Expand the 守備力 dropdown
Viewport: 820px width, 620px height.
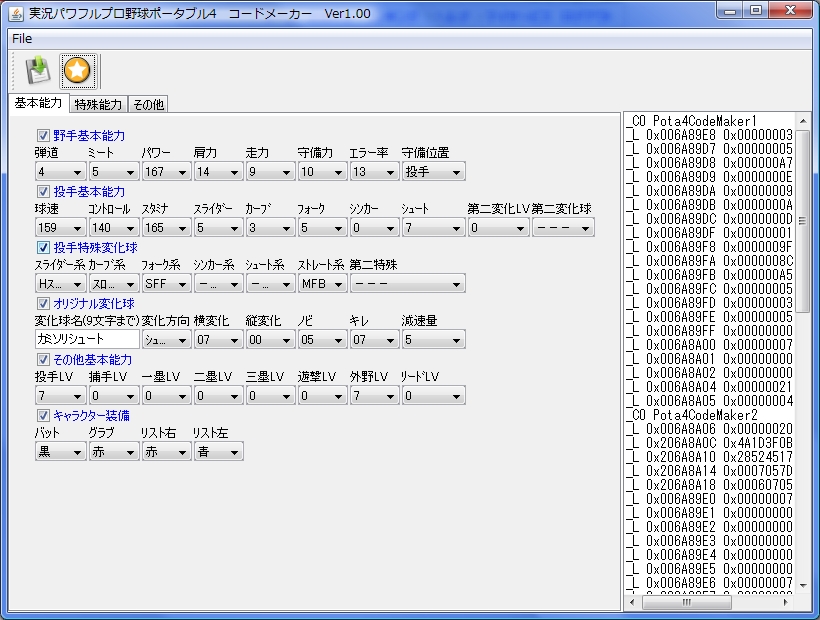[x=322, y=171]
